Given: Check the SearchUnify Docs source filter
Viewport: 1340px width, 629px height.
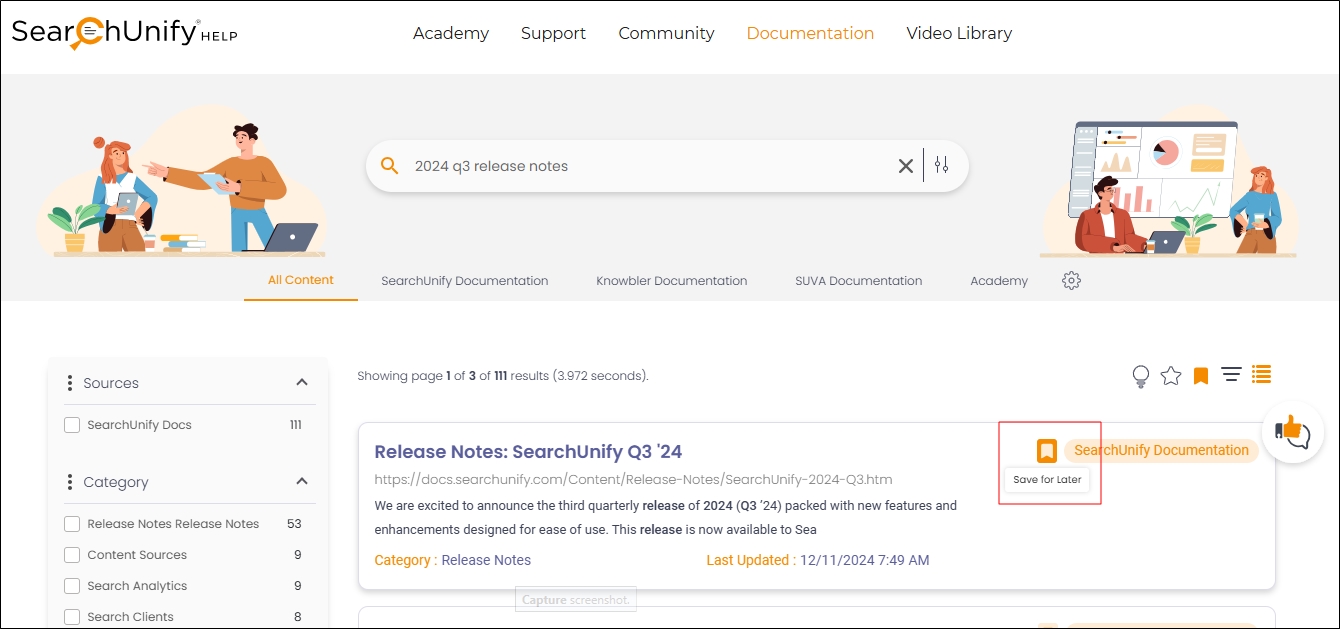Looking at the screenshot, I should pos(72,425).
